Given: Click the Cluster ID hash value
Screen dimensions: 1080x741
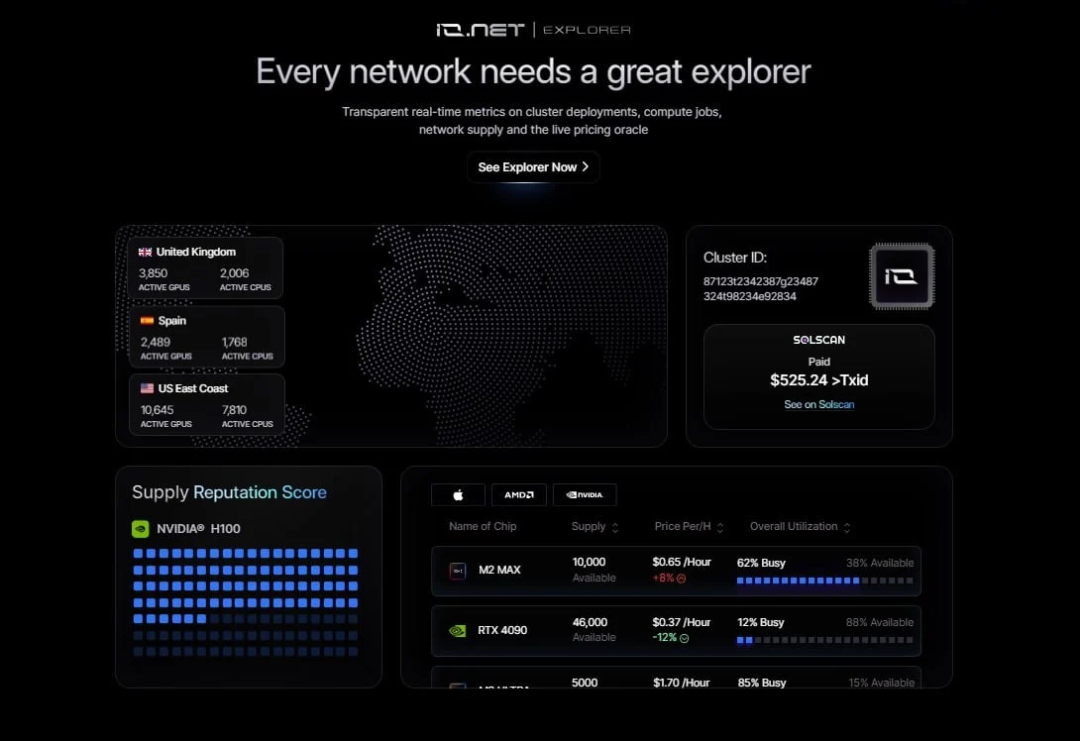Looking at the screenshot, I should point(760,289).
